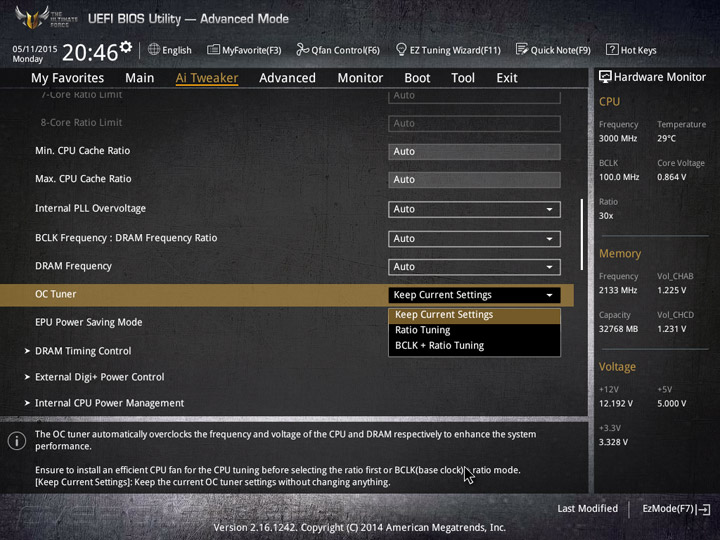Expand External Digi+ Power Control submenu

click(100, 377)
